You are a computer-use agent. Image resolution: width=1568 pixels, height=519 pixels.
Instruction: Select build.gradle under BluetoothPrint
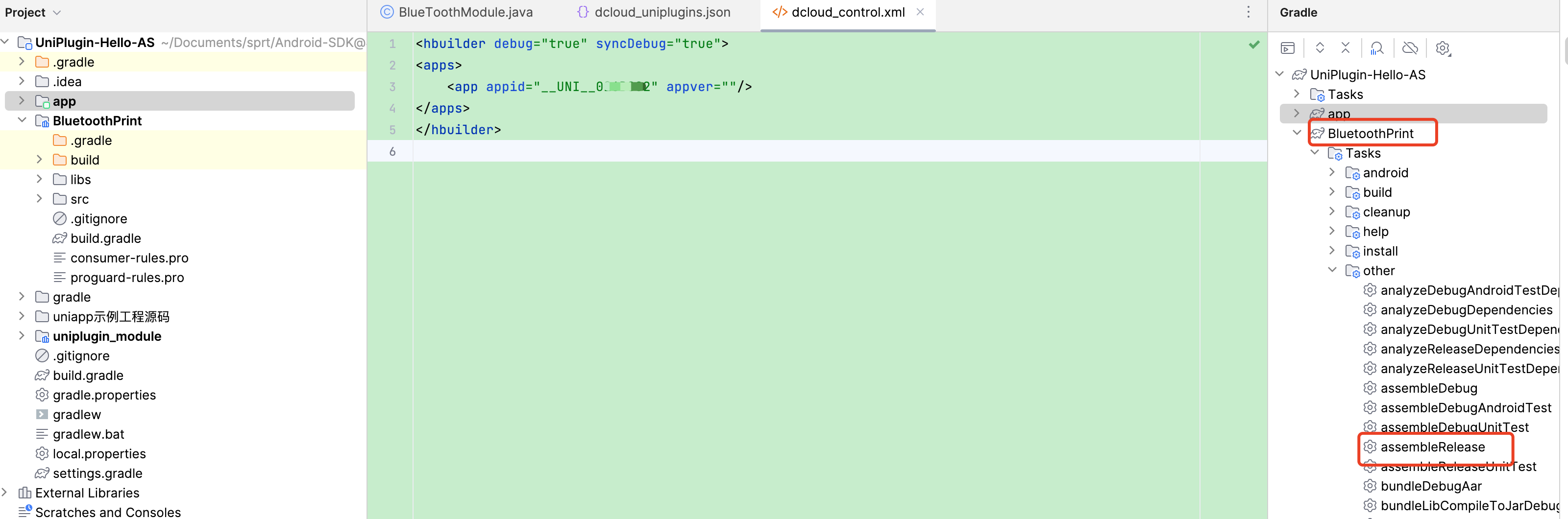coord(105,238)
